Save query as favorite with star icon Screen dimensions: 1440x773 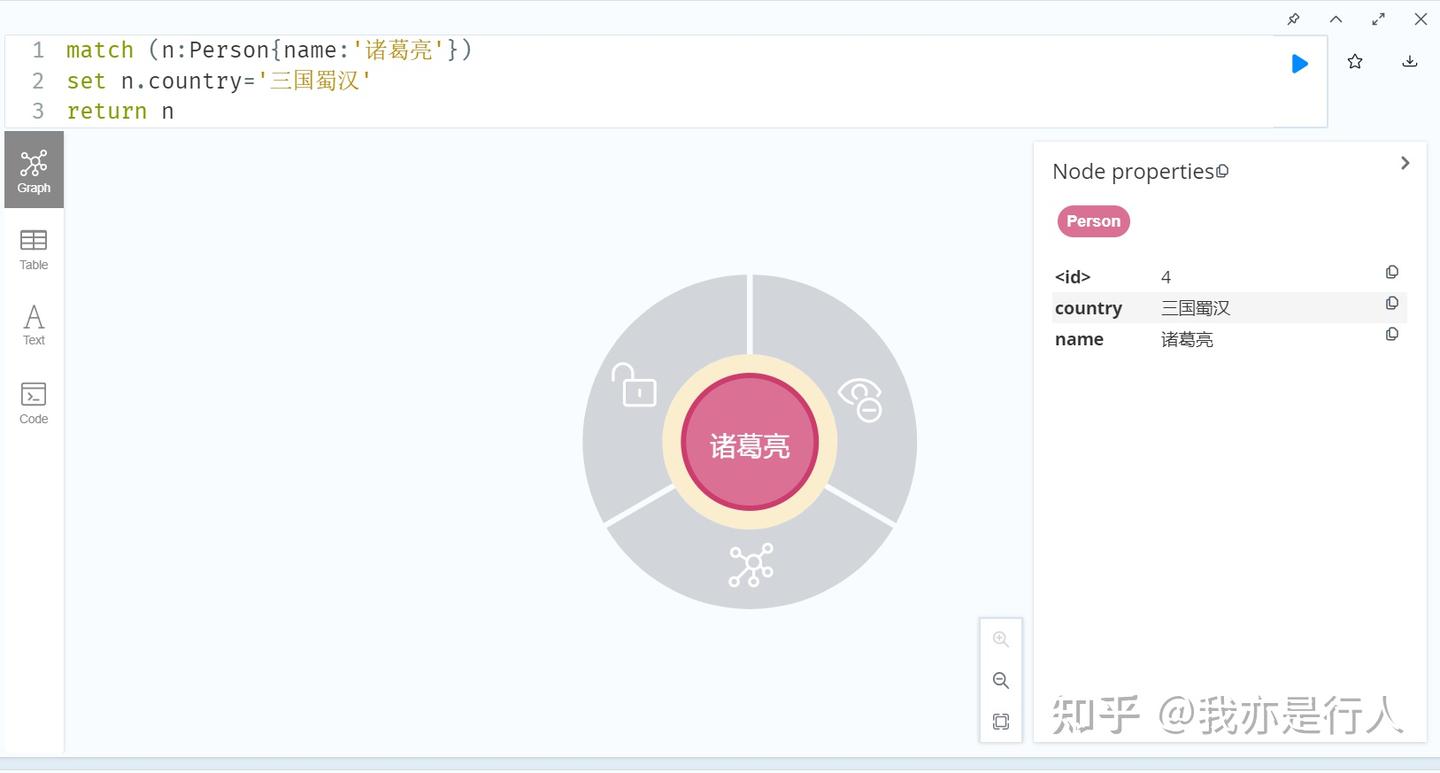tap(1354, 60)
